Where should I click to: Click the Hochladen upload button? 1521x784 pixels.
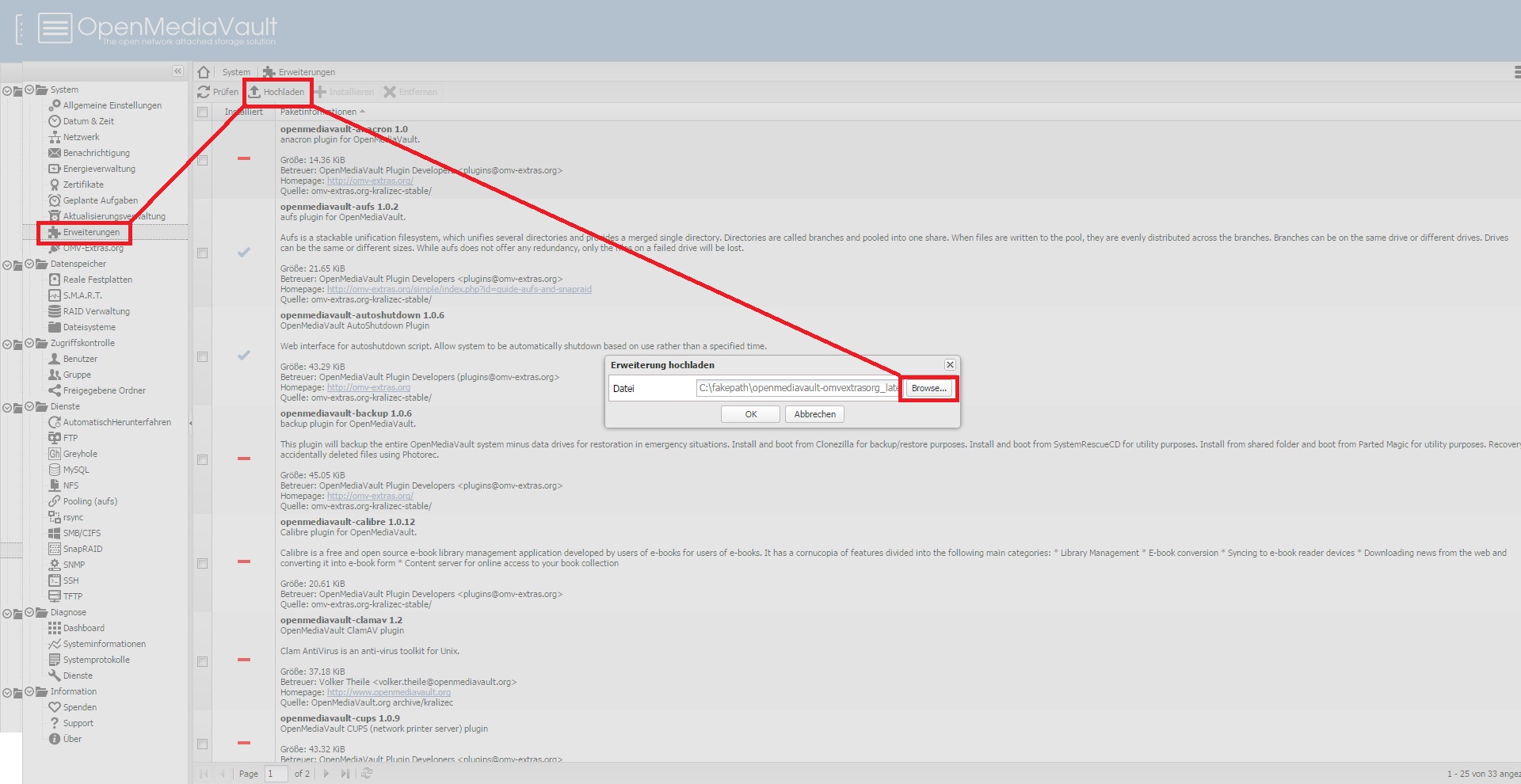click(x=276, y=92)
